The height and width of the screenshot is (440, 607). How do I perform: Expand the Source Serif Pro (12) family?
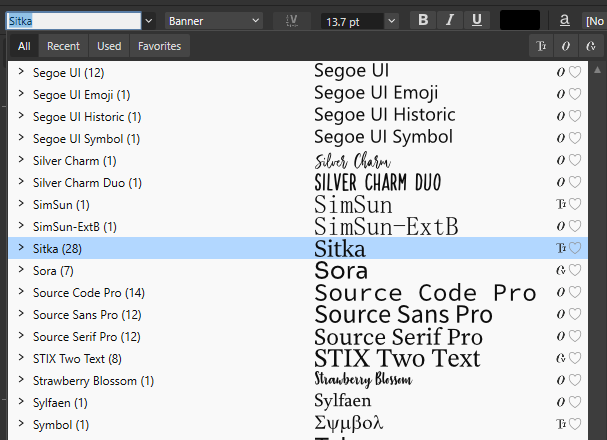pos(21,336)
